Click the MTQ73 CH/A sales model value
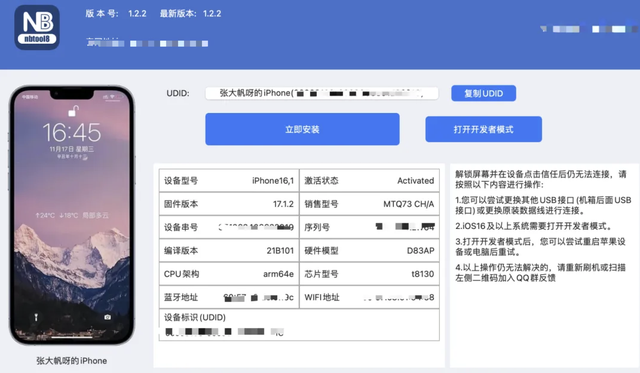The image size is (640, 373). pos(409,204)
